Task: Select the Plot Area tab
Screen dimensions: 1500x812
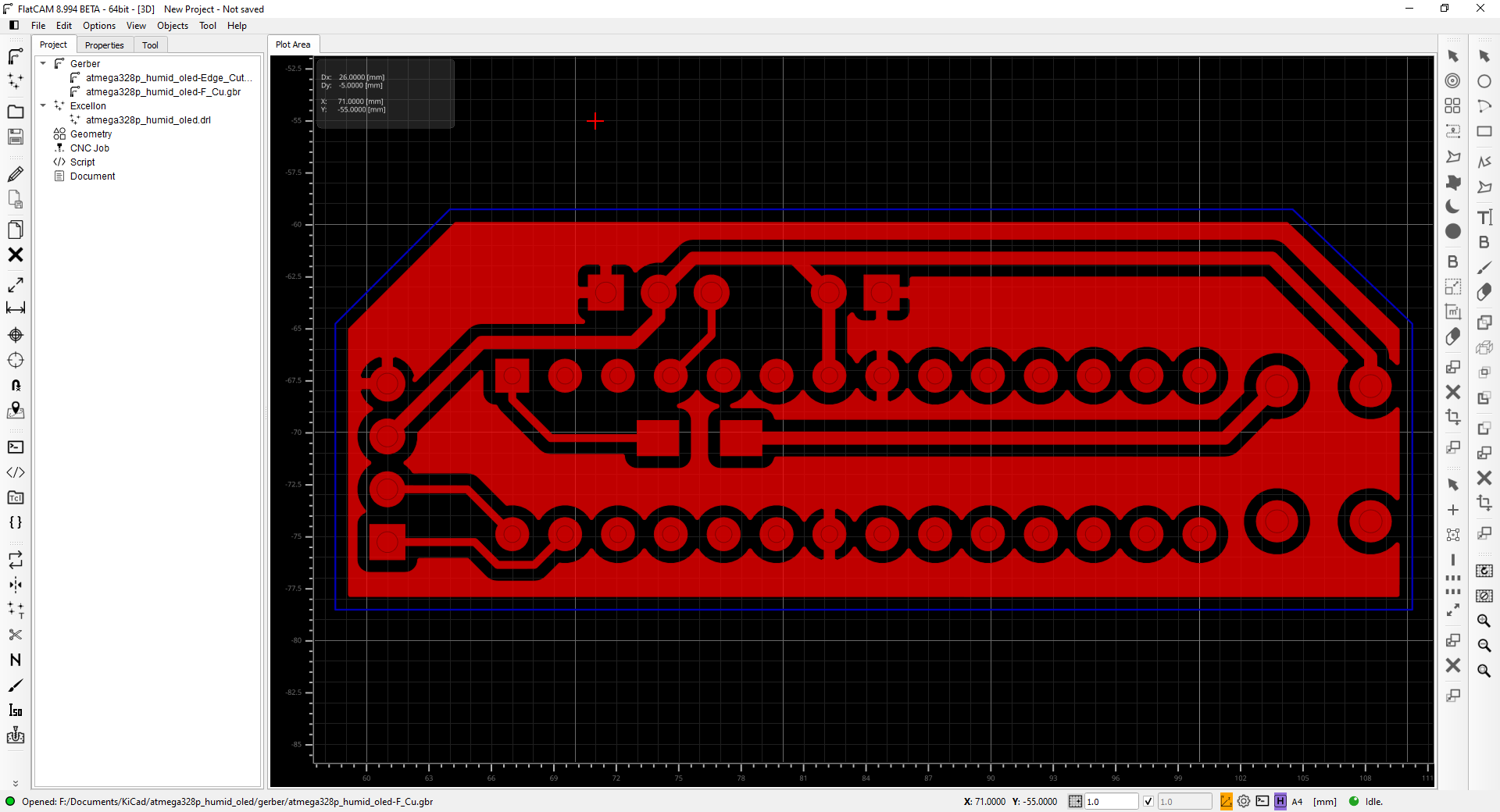Action: point(293,45)
